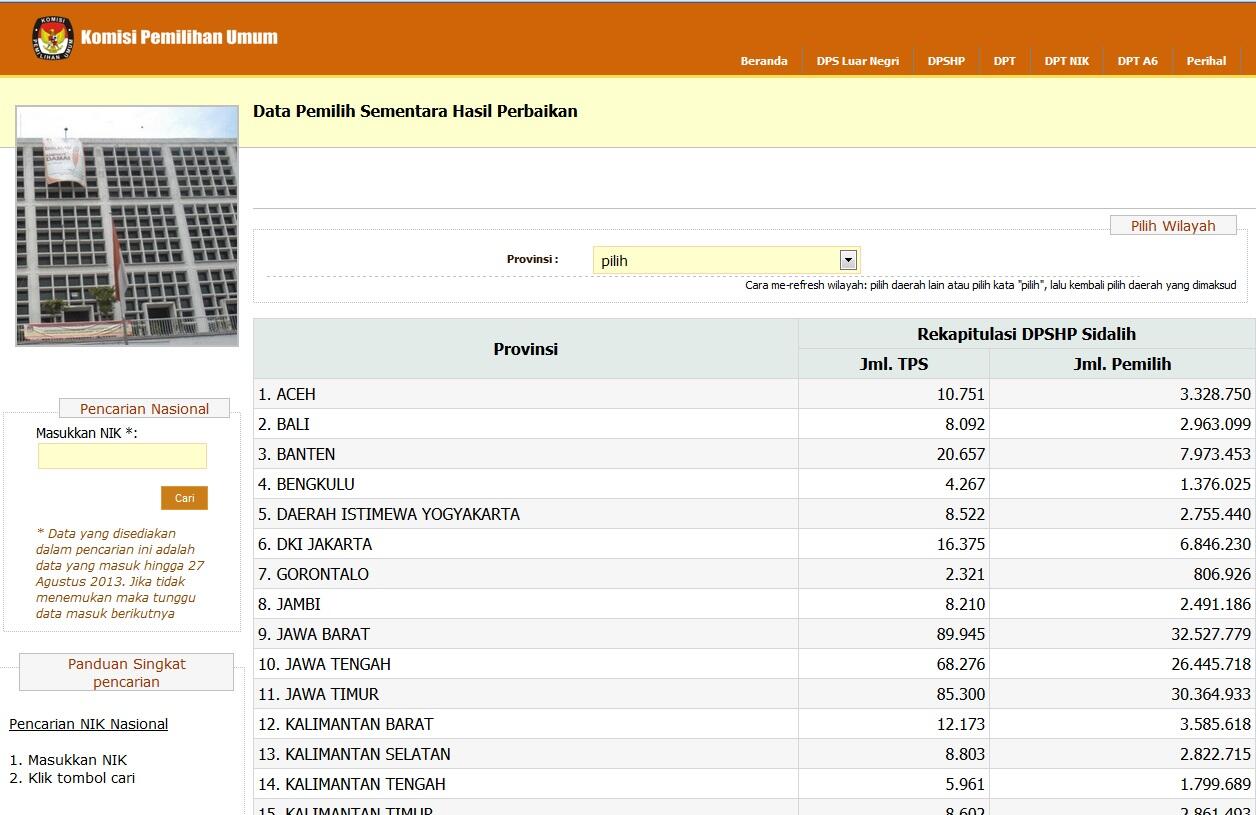
Task: Click the Provinsi column header
Action: click(x=526, y=349)
